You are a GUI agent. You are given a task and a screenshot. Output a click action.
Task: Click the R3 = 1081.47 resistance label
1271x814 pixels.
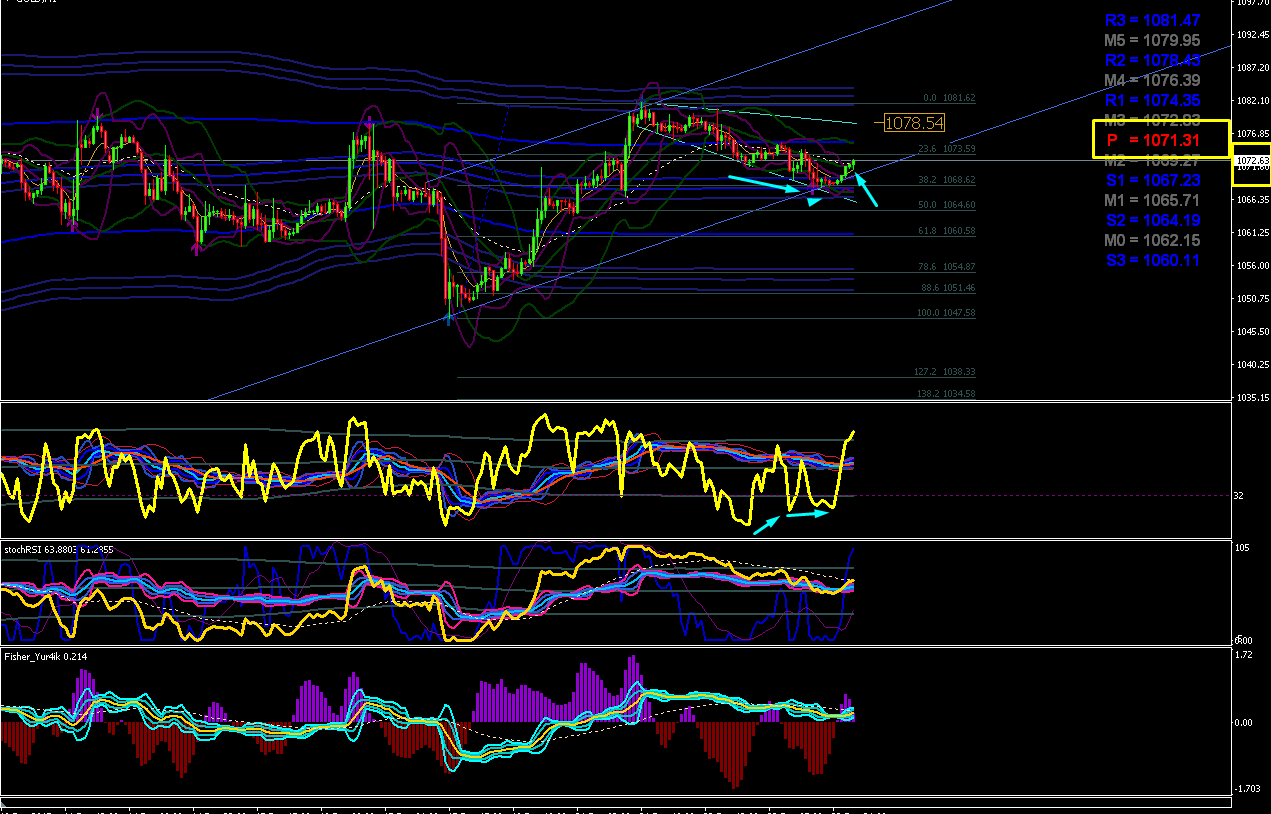(x=1152, y=20)
